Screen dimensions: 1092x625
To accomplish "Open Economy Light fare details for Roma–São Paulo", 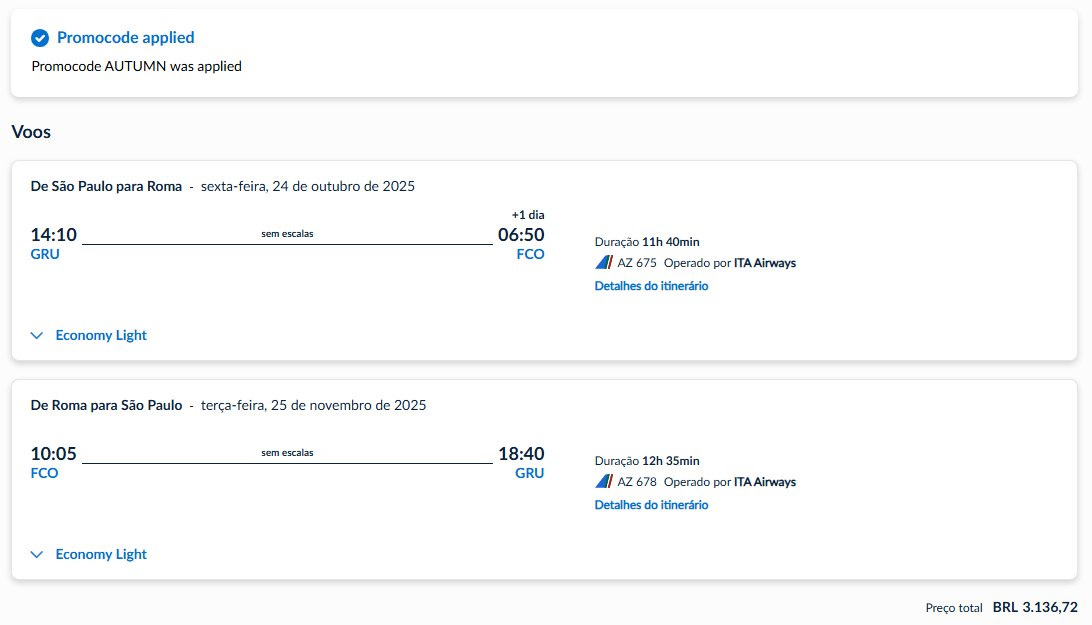I will click(101, 554).
